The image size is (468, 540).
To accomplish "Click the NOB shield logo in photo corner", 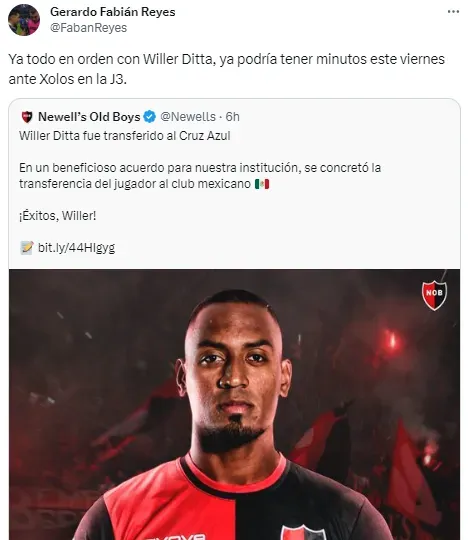I will click(434, 295).
